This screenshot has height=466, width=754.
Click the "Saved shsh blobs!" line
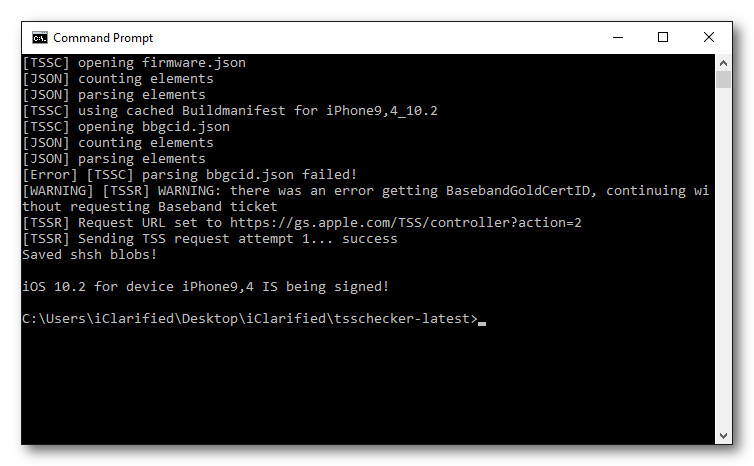pos(89,255)
